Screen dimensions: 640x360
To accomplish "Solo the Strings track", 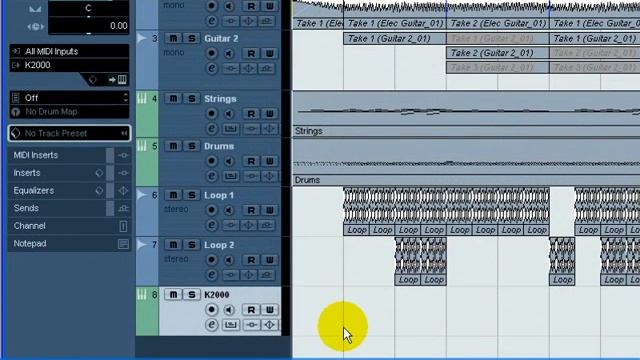I will pos(191,98).
